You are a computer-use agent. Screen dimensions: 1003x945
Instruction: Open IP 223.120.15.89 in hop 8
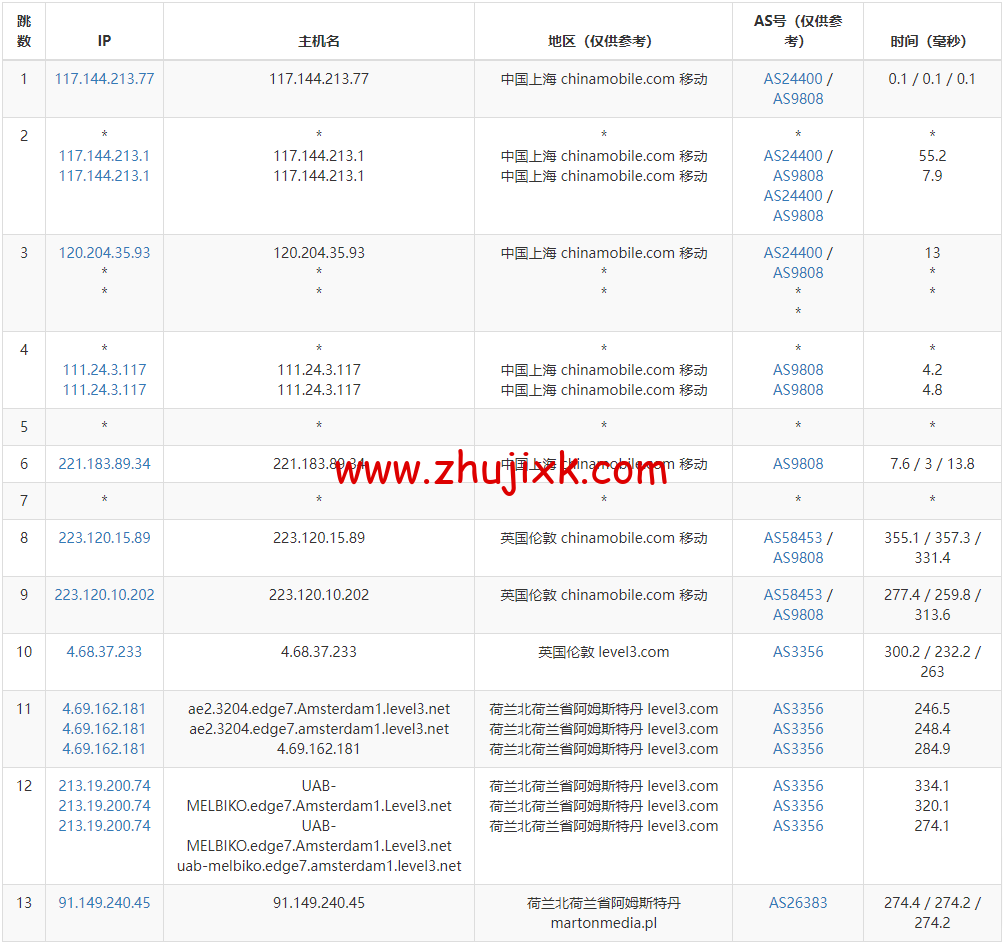[104, 537]
